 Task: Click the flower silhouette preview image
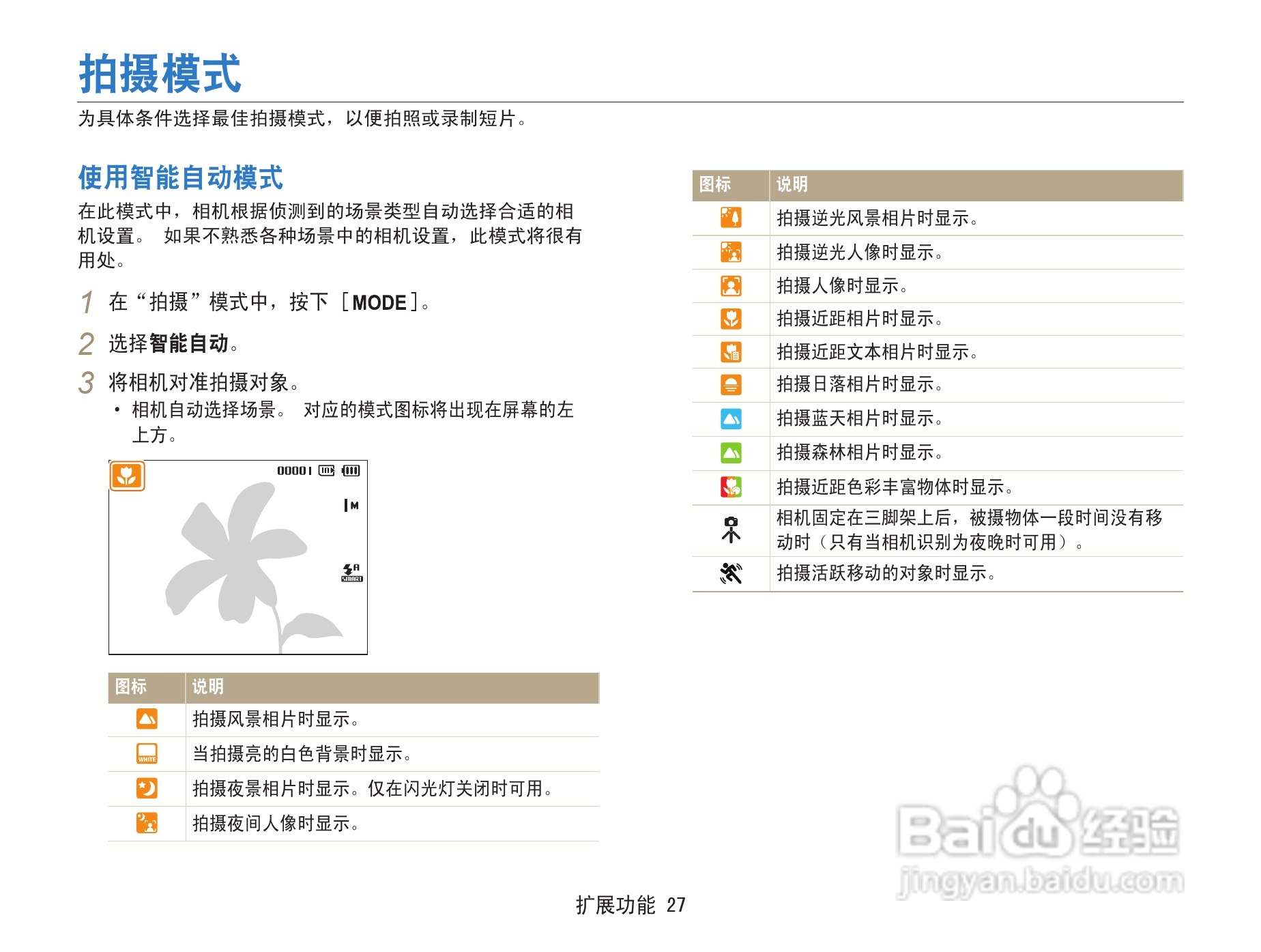pos(252,566)
